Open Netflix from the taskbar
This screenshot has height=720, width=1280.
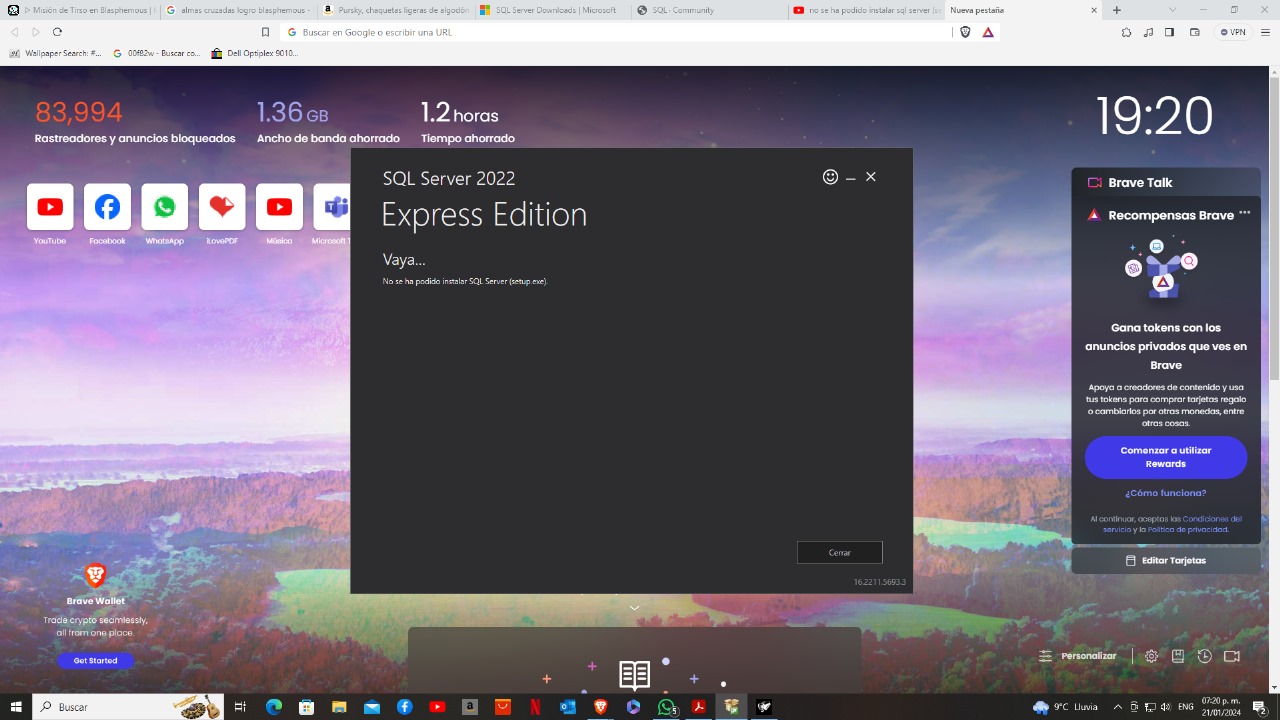[x=535, y=707]
